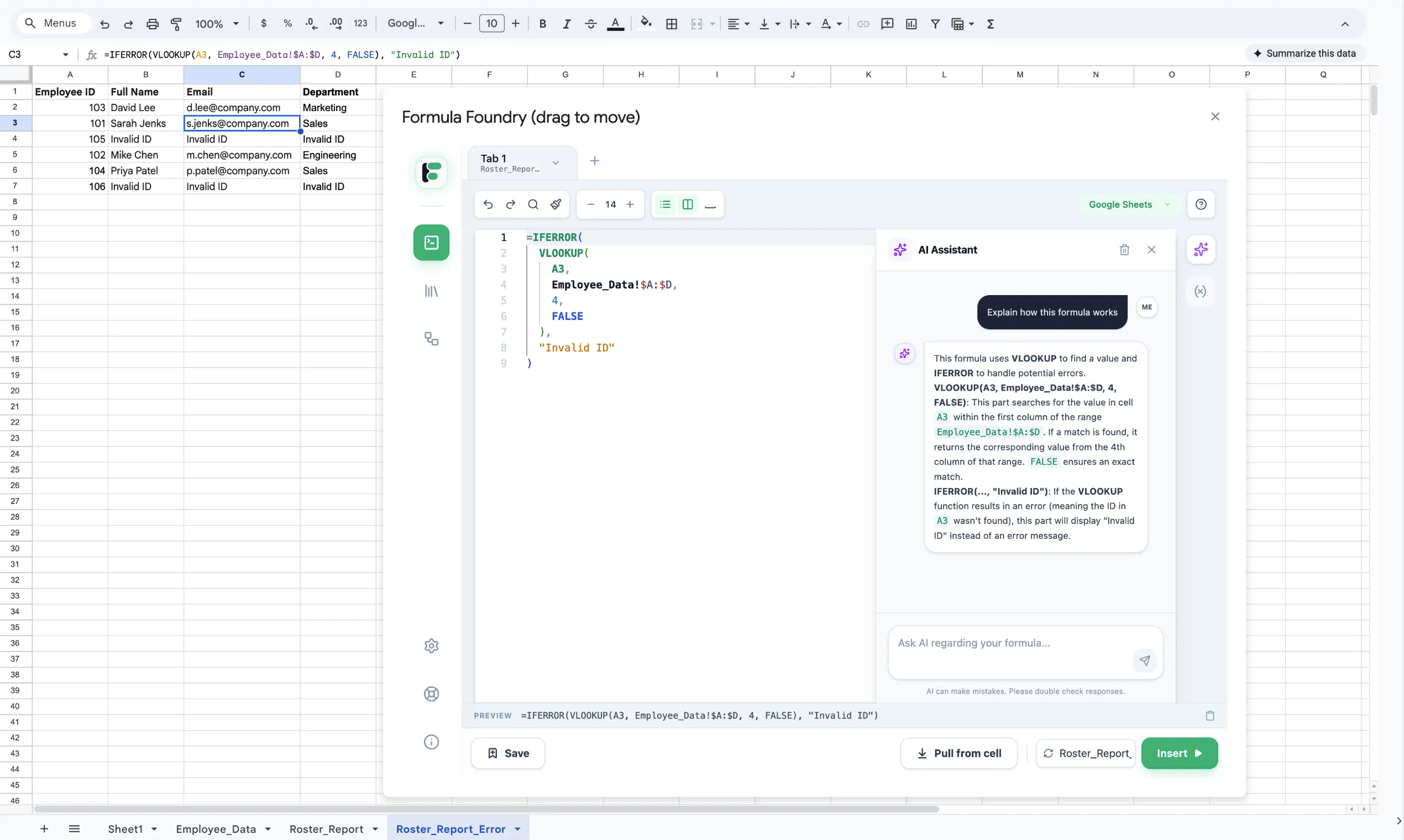Open the function library panel

tap(431, 291)
